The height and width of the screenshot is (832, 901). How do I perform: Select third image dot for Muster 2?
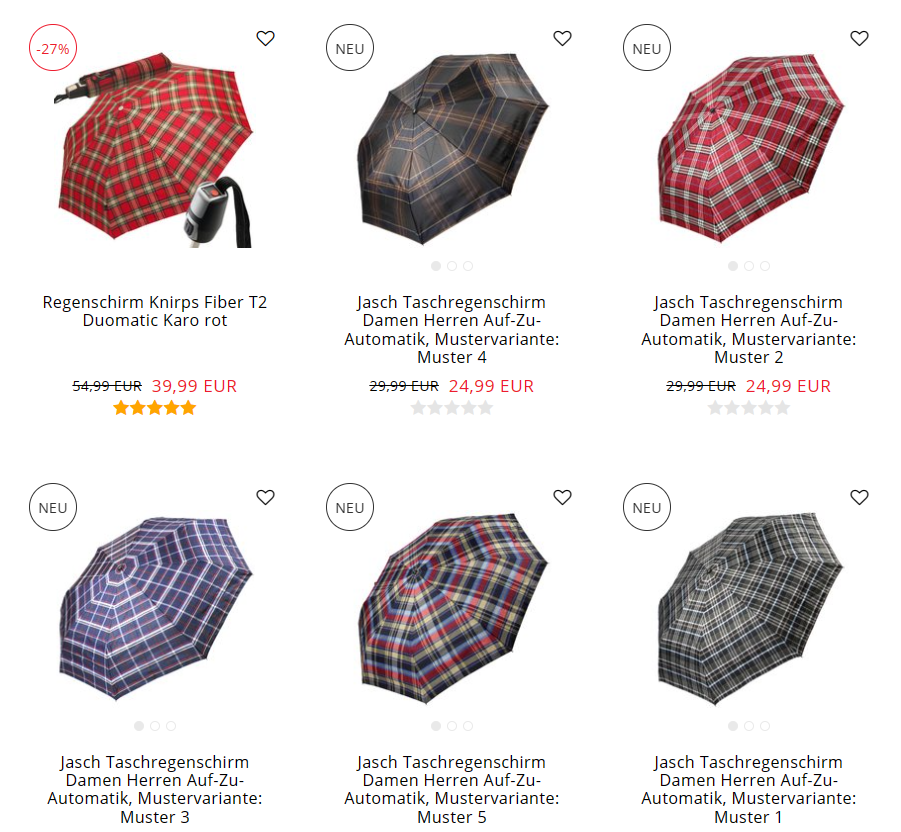point(765,266)
